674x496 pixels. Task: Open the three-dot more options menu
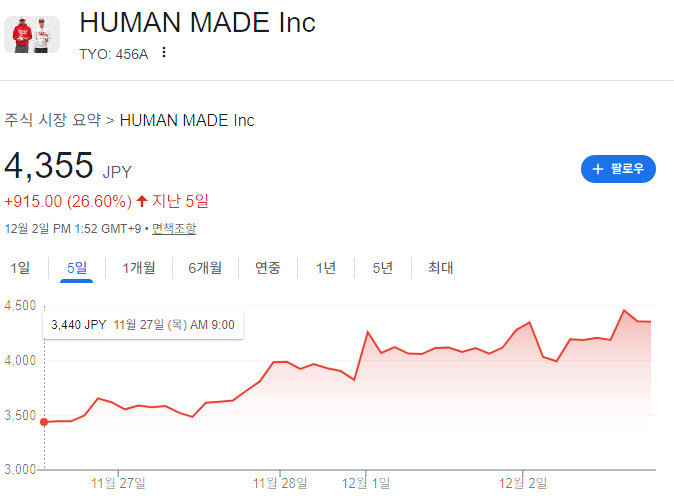coord(164,52)
